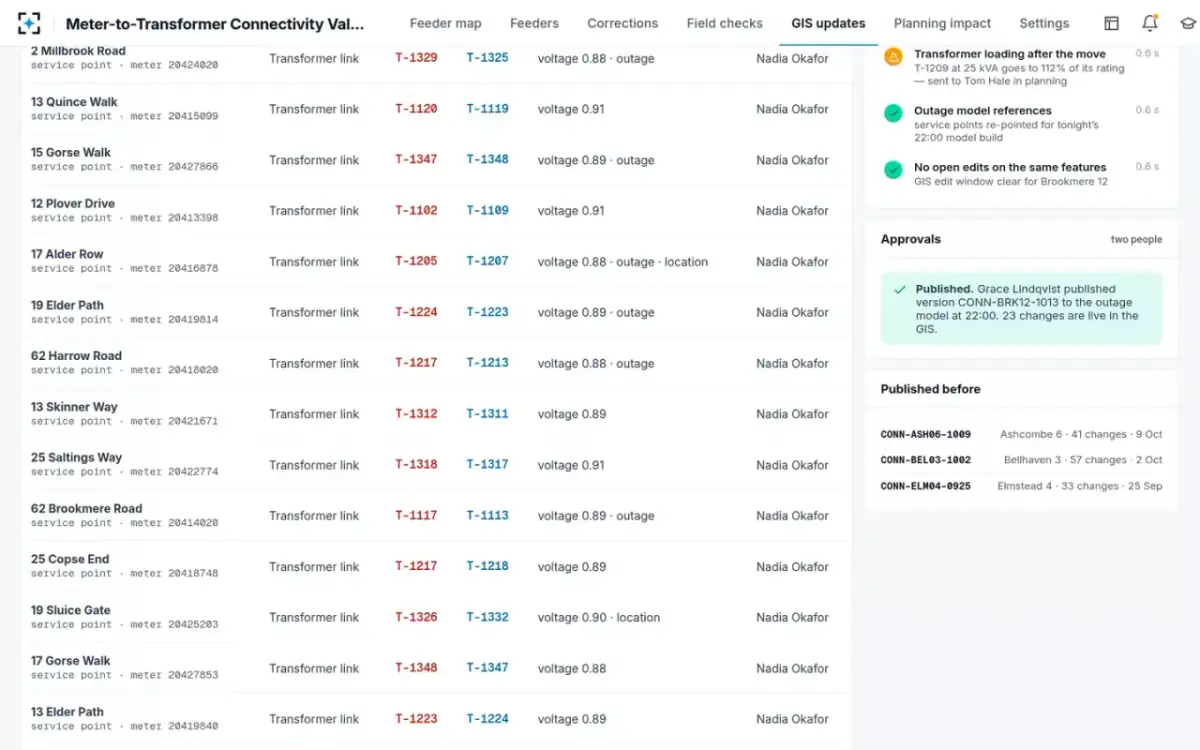Click old transformer T-1117
The image size is (1200, 750).
click(416, 515)
